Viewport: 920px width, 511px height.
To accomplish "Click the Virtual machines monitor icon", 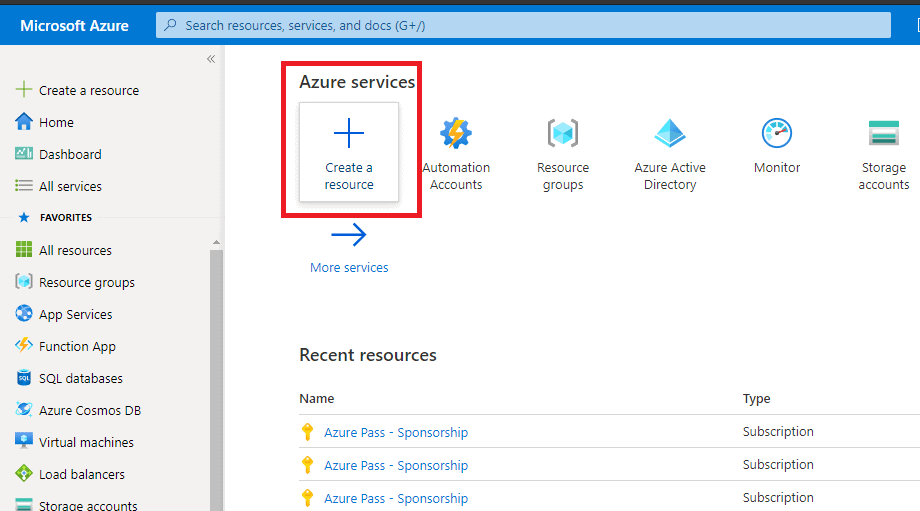I will pos(23,441).
